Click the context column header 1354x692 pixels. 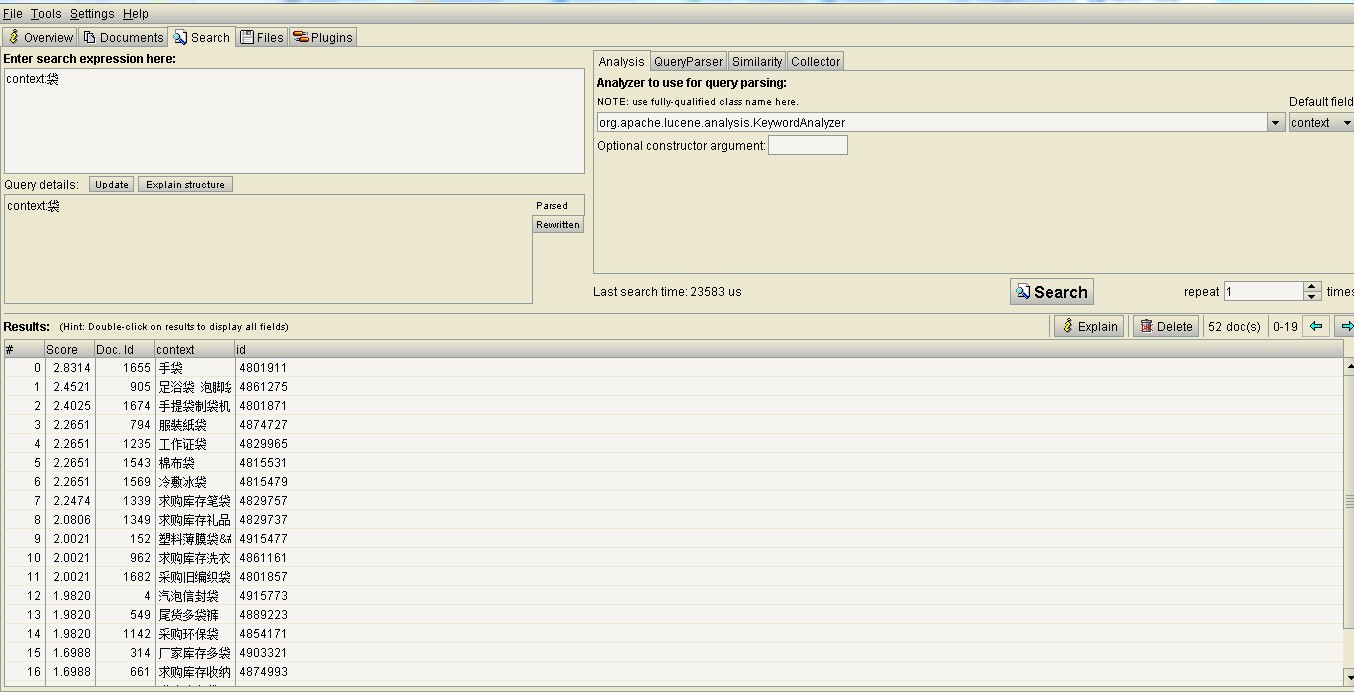194,349
